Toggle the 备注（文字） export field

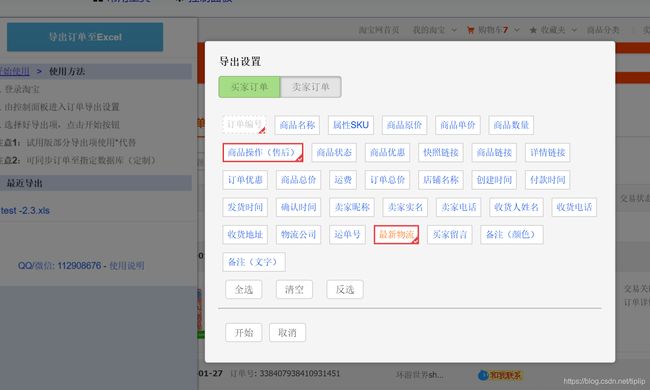point(254,262)
